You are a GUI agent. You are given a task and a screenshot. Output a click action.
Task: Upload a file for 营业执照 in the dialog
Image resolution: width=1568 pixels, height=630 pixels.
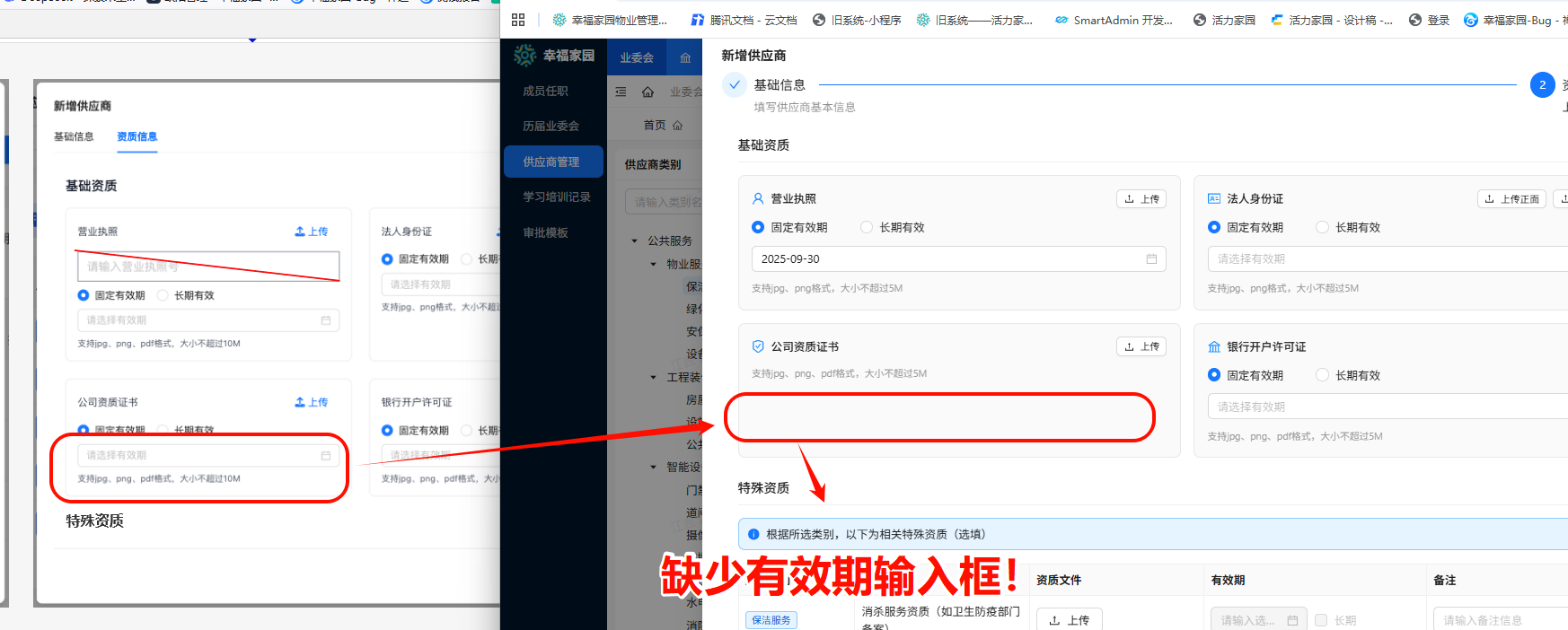click(1141, 198)
